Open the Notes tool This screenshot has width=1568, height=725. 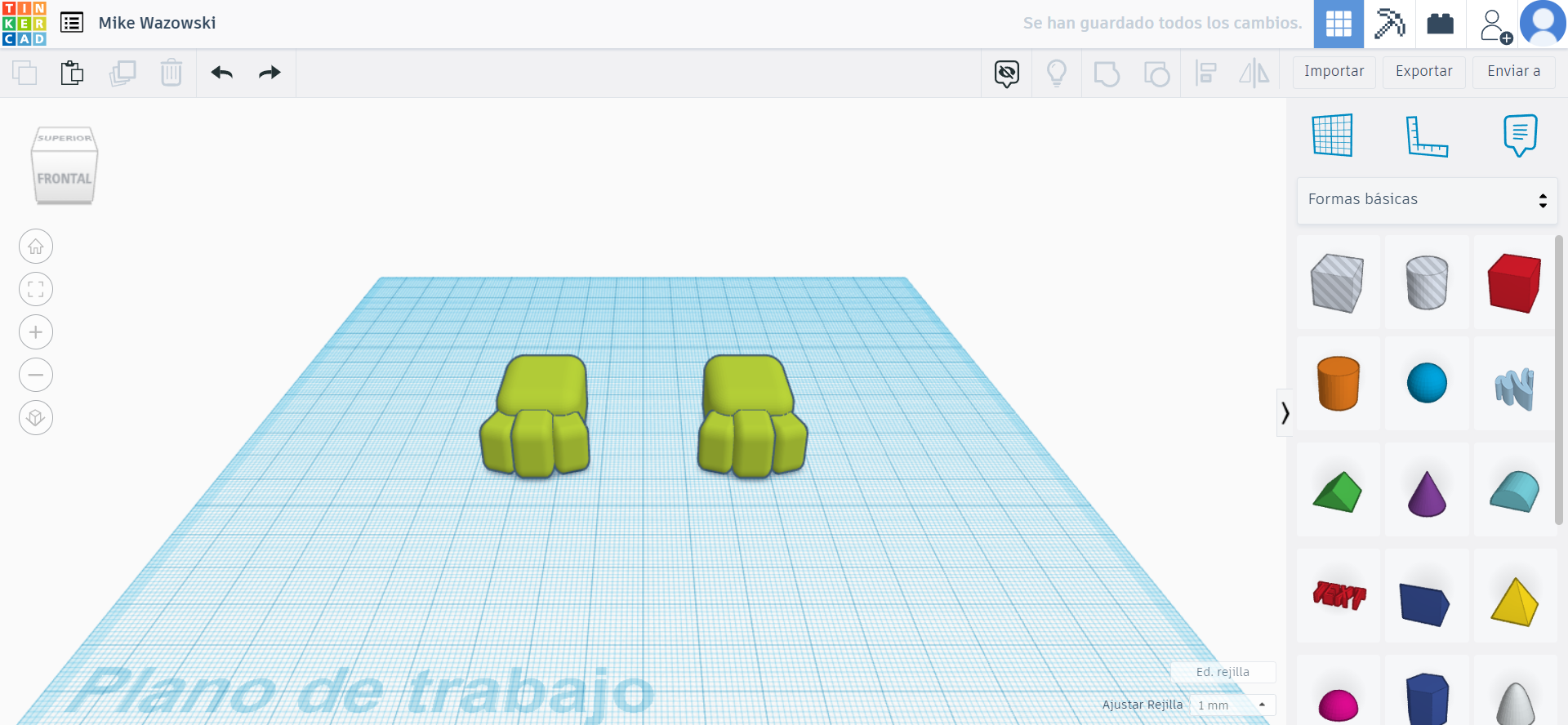tap(1520, 135)
